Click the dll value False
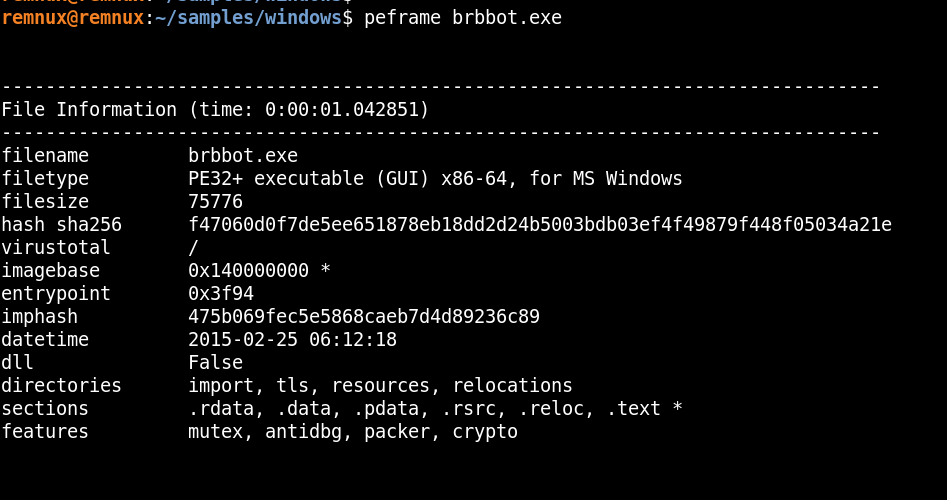The height and width of the screenshot is (500, 947). point(215,363)
